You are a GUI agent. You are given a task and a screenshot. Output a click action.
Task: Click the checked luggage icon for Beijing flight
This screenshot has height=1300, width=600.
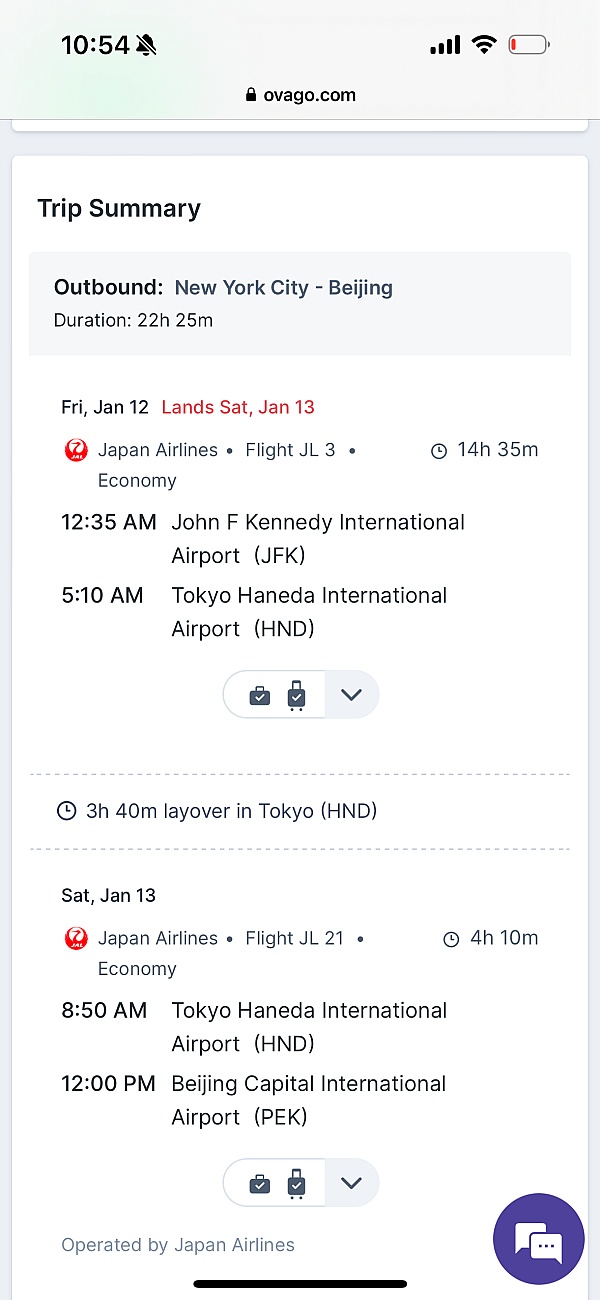pos(296,1183)
